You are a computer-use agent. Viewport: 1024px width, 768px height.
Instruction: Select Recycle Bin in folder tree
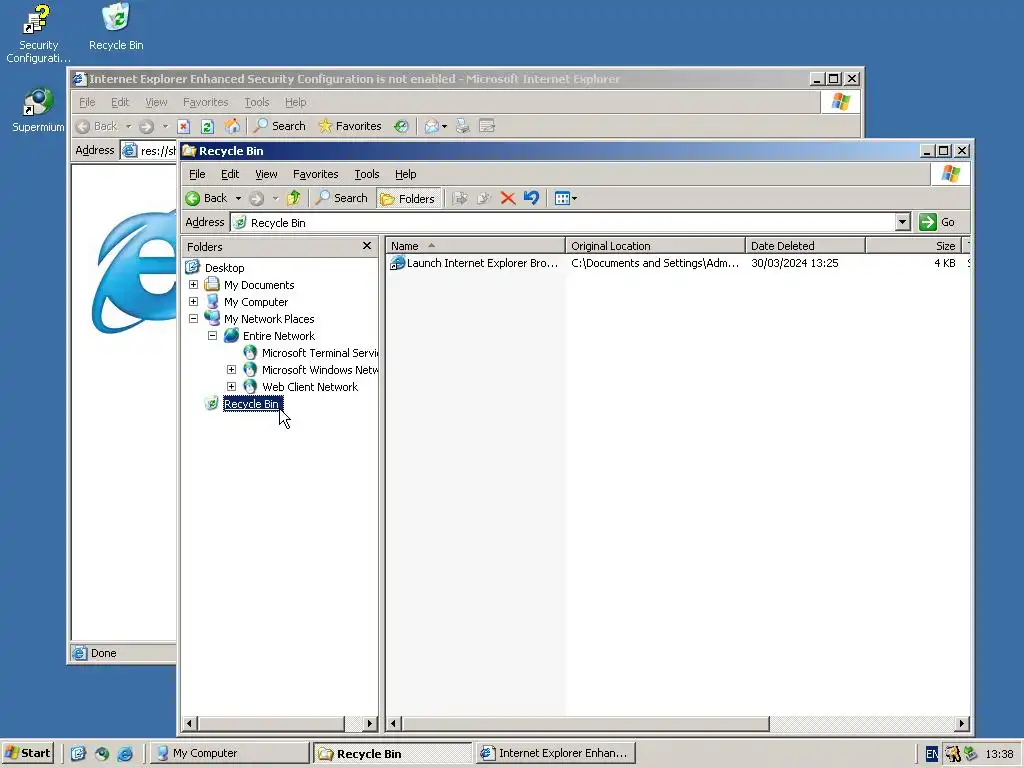251,404
